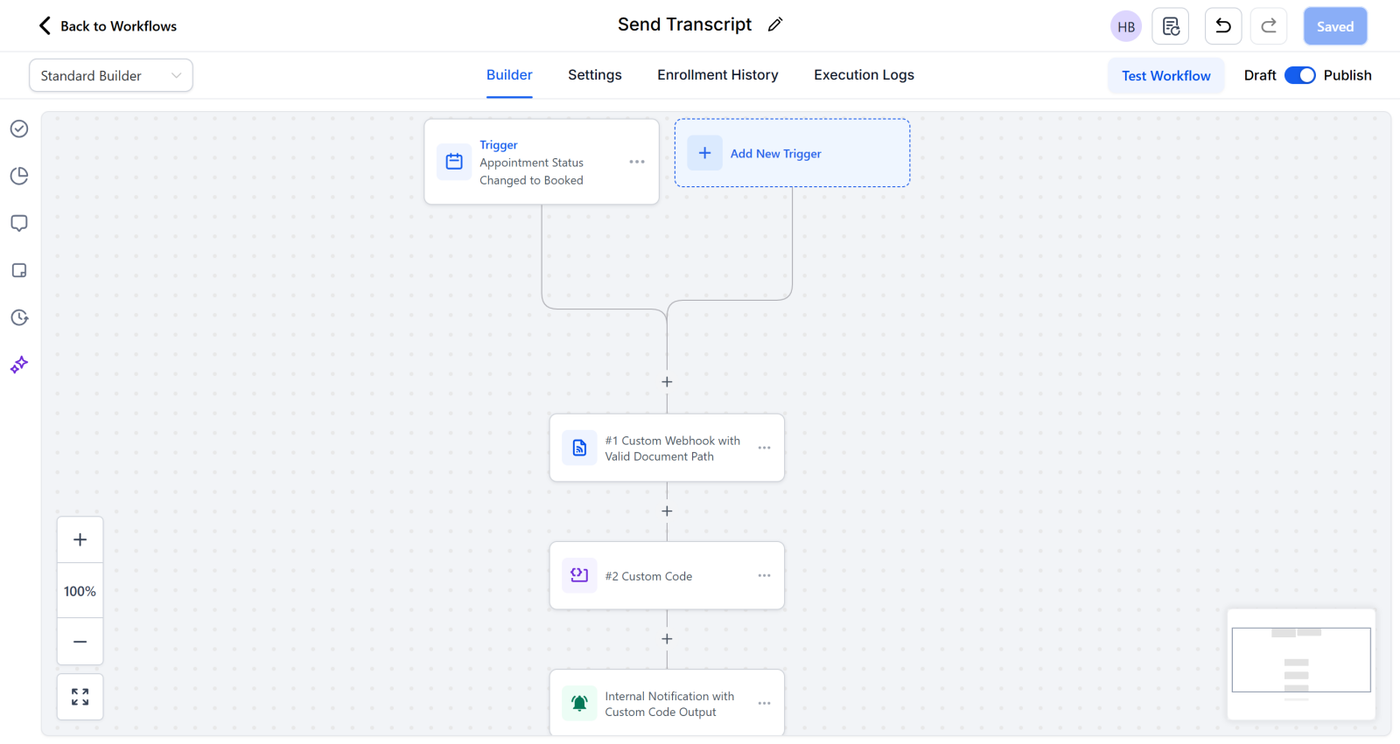Open the comment bubble icon in sidebar
The width and height of the screenshot is (1400, 744).
click(19, 223)
